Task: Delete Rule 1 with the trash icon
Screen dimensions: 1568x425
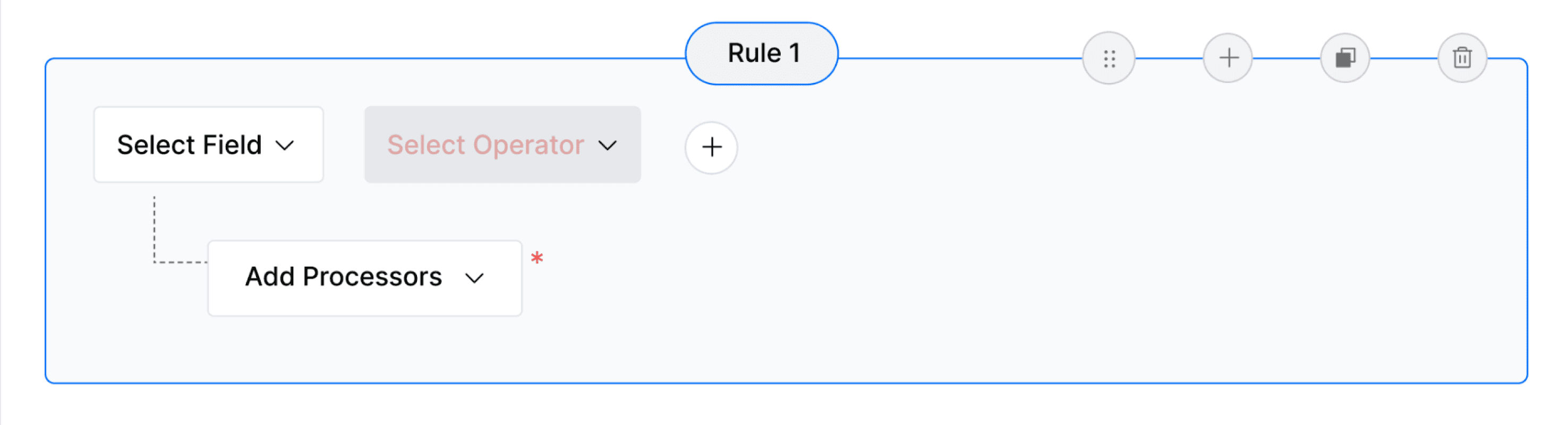Action: coord(1462,58)
